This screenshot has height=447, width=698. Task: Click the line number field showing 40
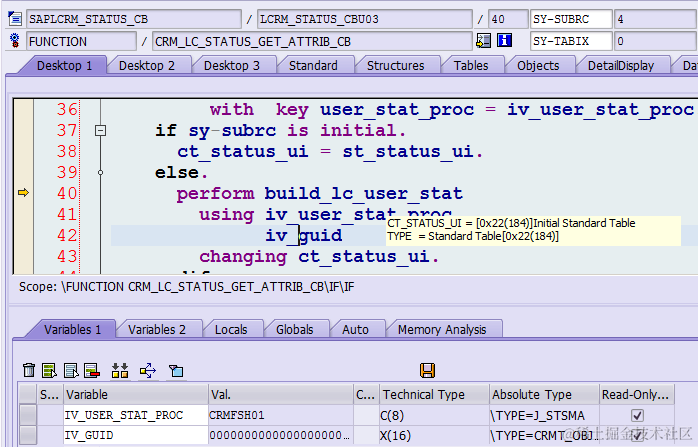coord(508,19)
